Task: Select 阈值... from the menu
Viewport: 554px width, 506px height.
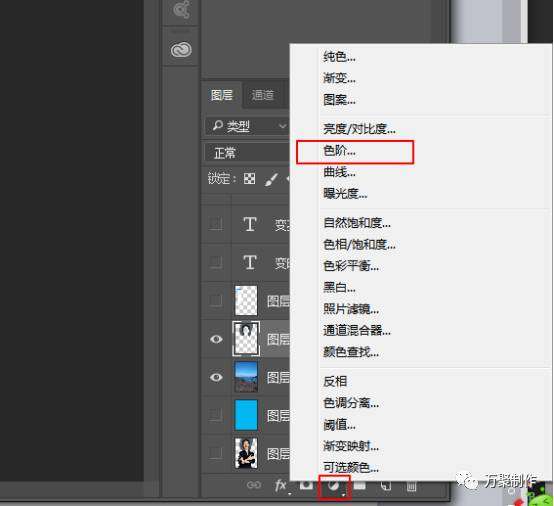Action: tap(339, 425)
